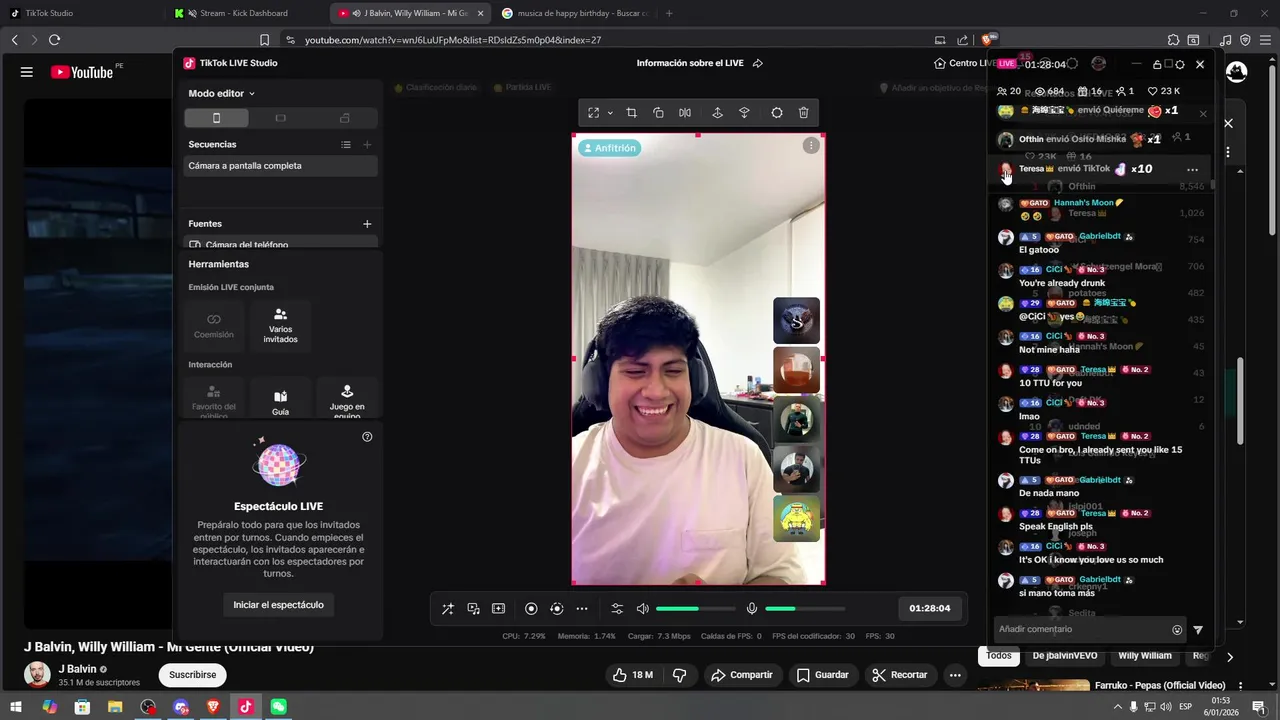Click the comment input field

pyautogui.click(x=1082, y=629)
